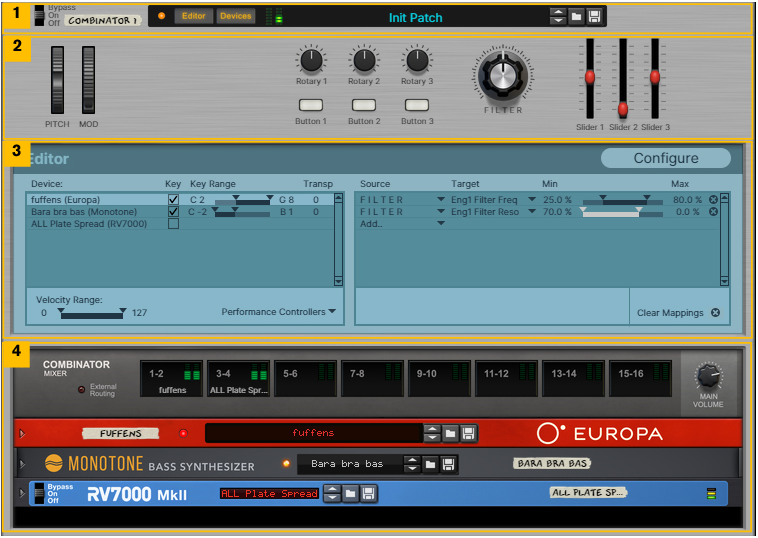This screenshot has width=758, height=538.
Task: Open the Performance Controllers dropdown
Action: click(279, 312)
